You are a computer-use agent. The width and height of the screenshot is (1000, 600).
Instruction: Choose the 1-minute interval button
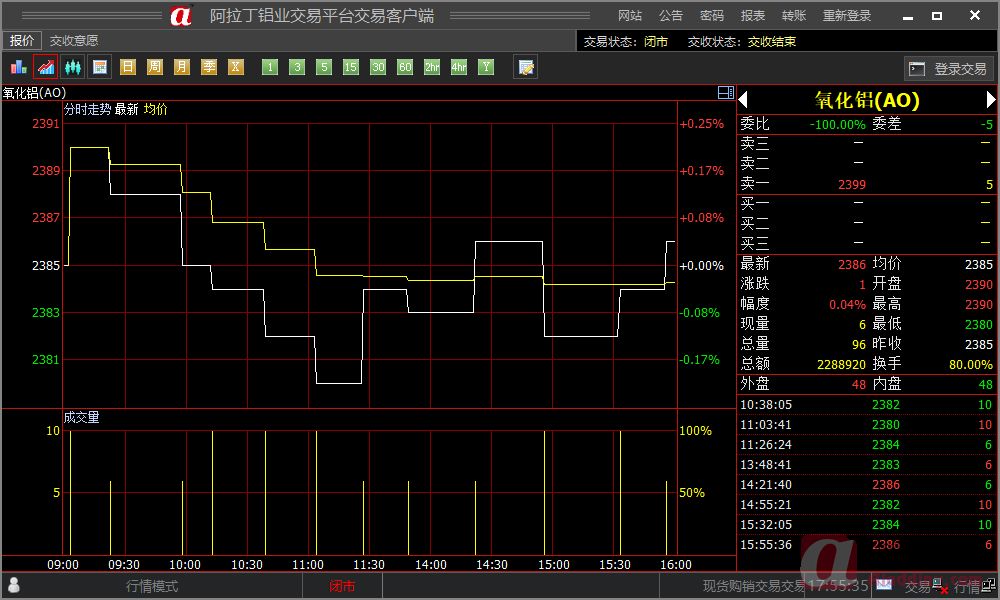[270, 67]
